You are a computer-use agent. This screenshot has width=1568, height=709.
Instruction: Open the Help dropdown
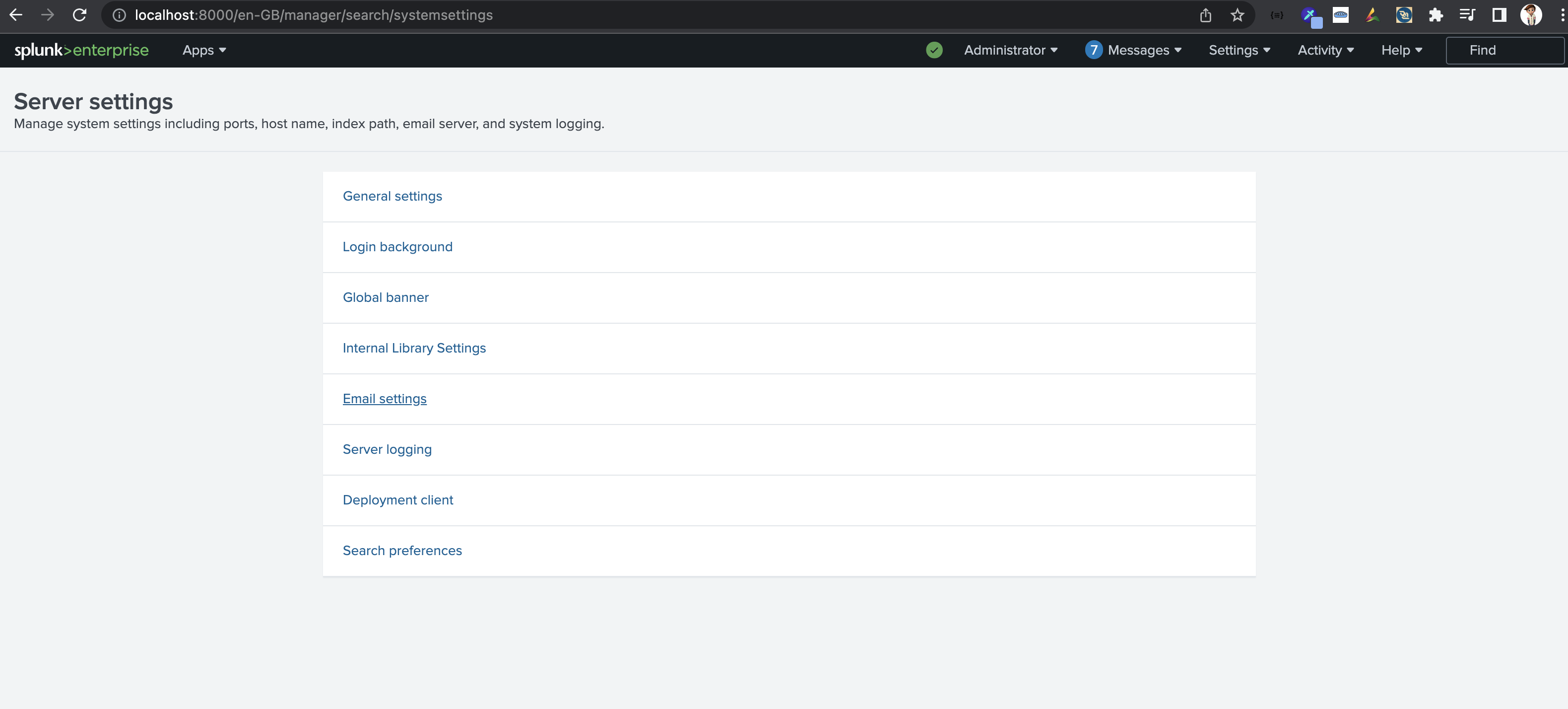1401,50
